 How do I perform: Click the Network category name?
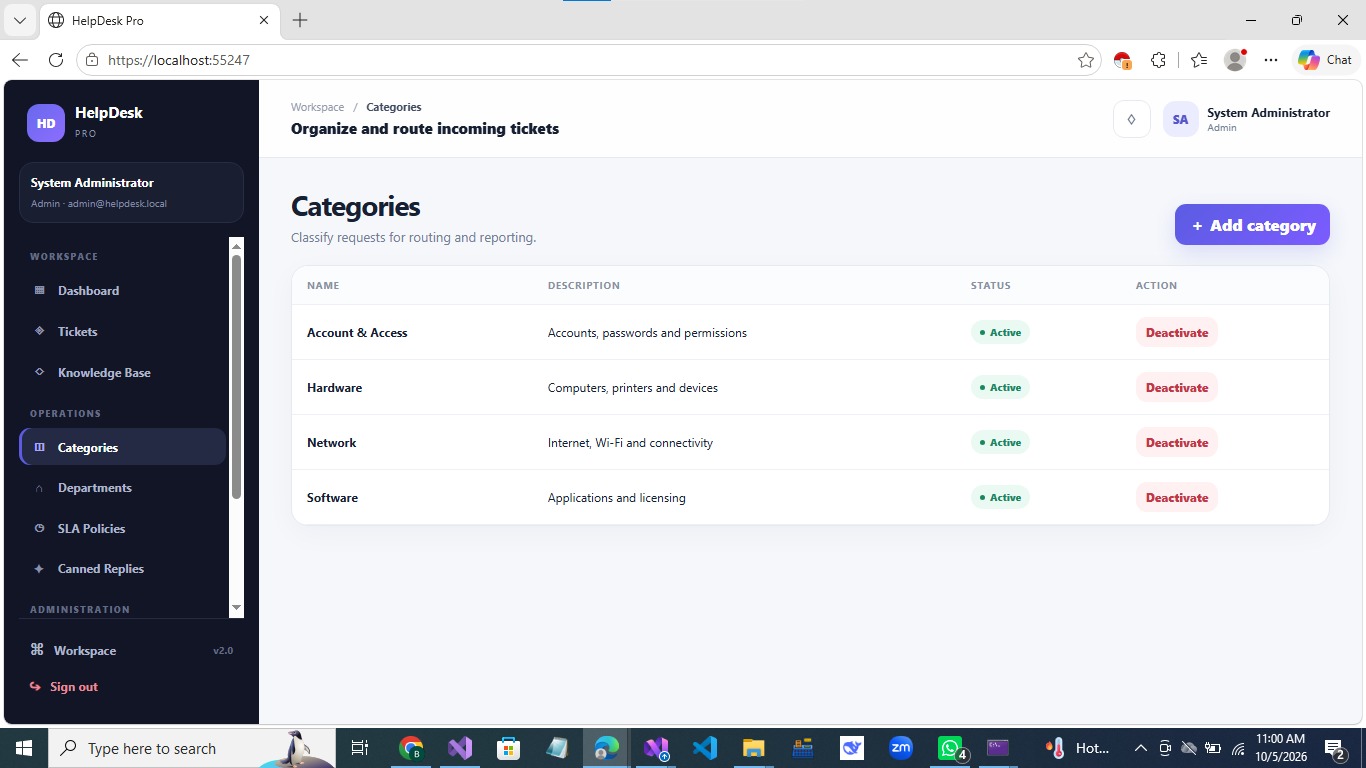click(x=331, y=443)
